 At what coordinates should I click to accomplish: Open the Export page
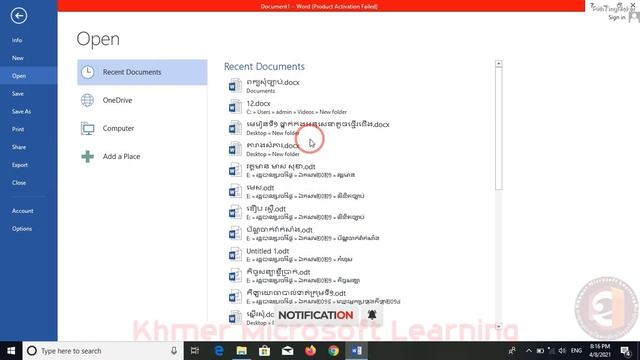[20, 165]
